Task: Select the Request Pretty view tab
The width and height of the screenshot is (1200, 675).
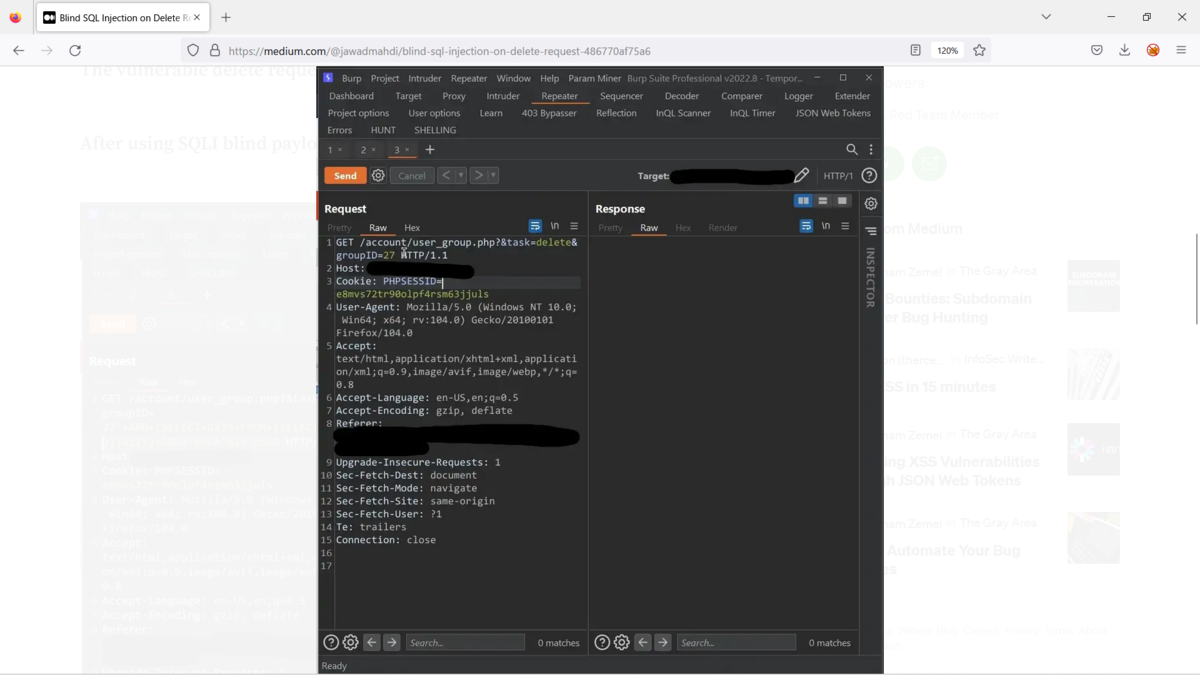Action: tap(339, 227)
